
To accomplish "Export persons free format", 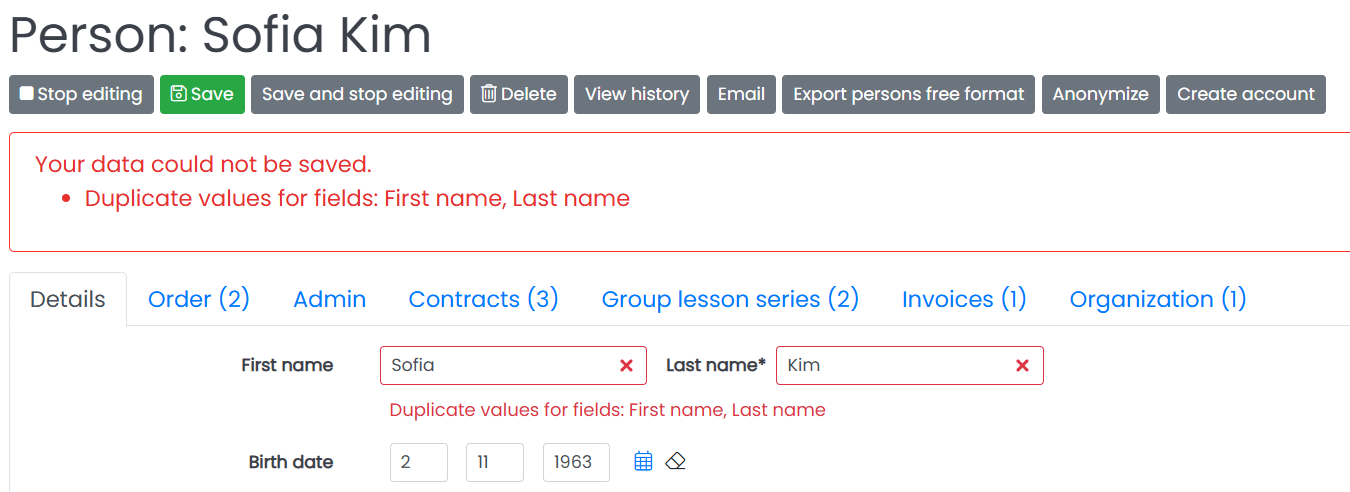I will pos(908,94).
